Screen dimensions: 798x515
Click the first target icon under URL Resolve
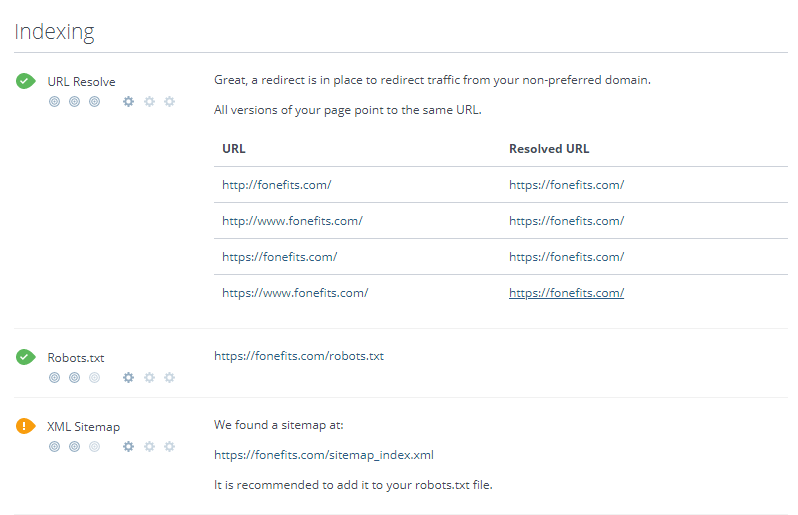click(x=55, y=101)
